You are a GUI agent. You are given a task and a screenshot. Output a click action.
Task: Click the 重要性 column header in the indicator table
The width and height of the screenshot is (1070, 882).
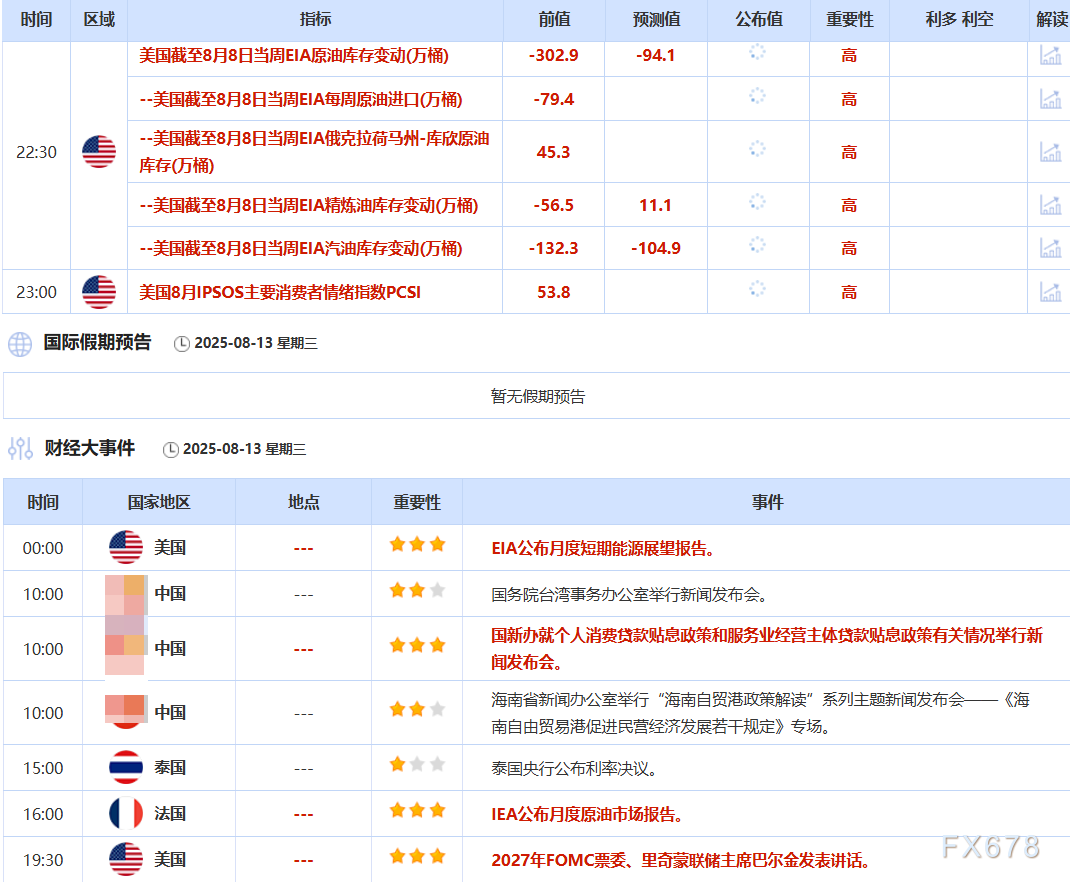coord(849,20)
